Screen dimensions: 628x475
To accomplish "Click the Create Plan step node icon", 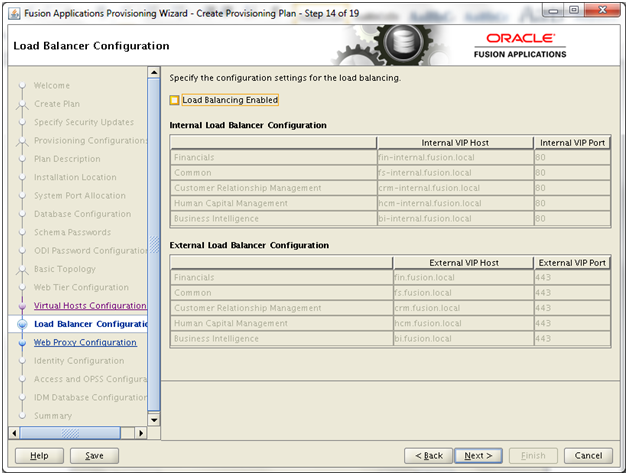I will (x=22, y=105).
